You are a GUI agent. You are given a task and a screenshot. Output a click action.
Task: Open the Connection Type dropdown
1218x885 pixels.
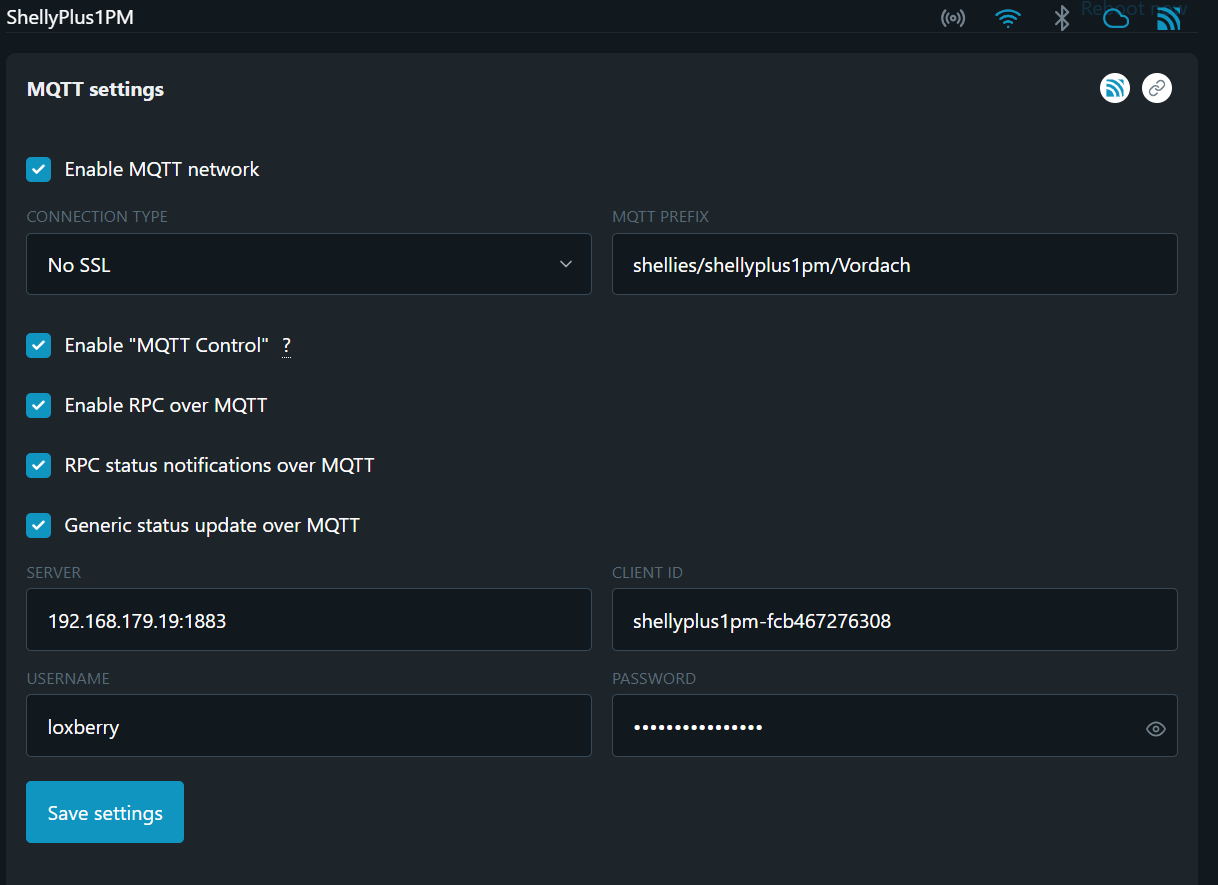click(308, 265)
